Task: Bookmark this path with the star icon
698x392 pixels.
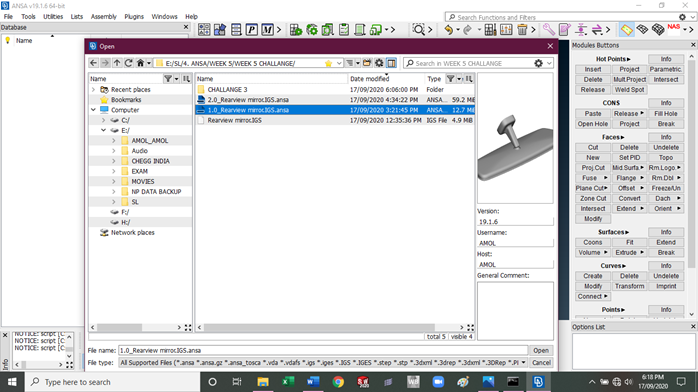Action: 329,64
